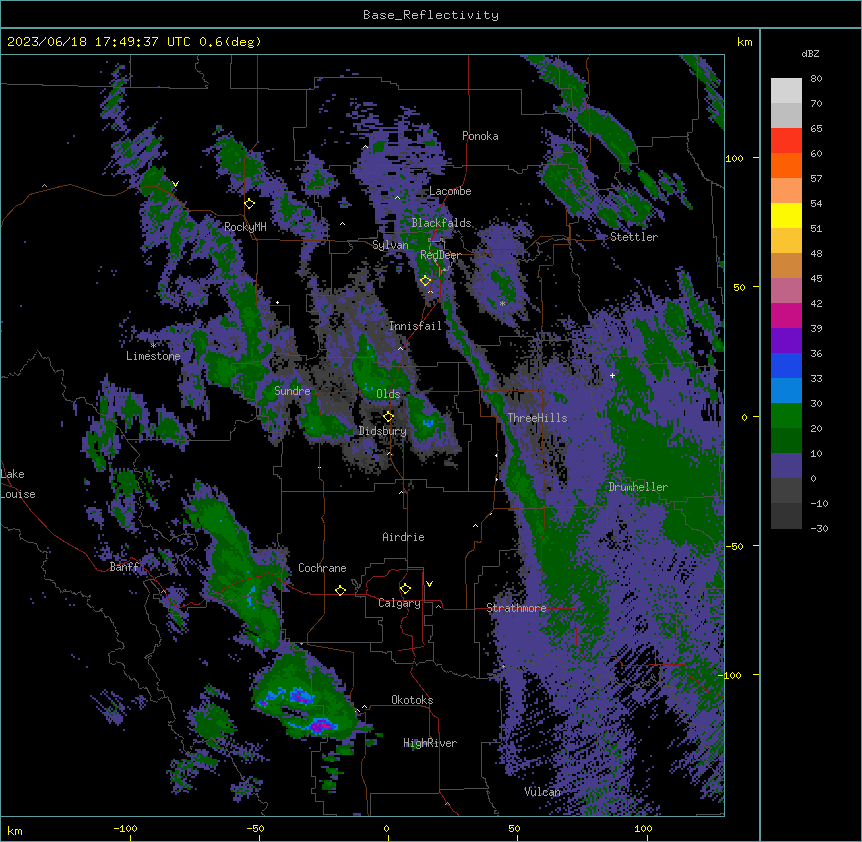Viewport: 862px width, 842px height.
Task: Click the white asterisk marker above Limestone
Action: pos(153,345)
